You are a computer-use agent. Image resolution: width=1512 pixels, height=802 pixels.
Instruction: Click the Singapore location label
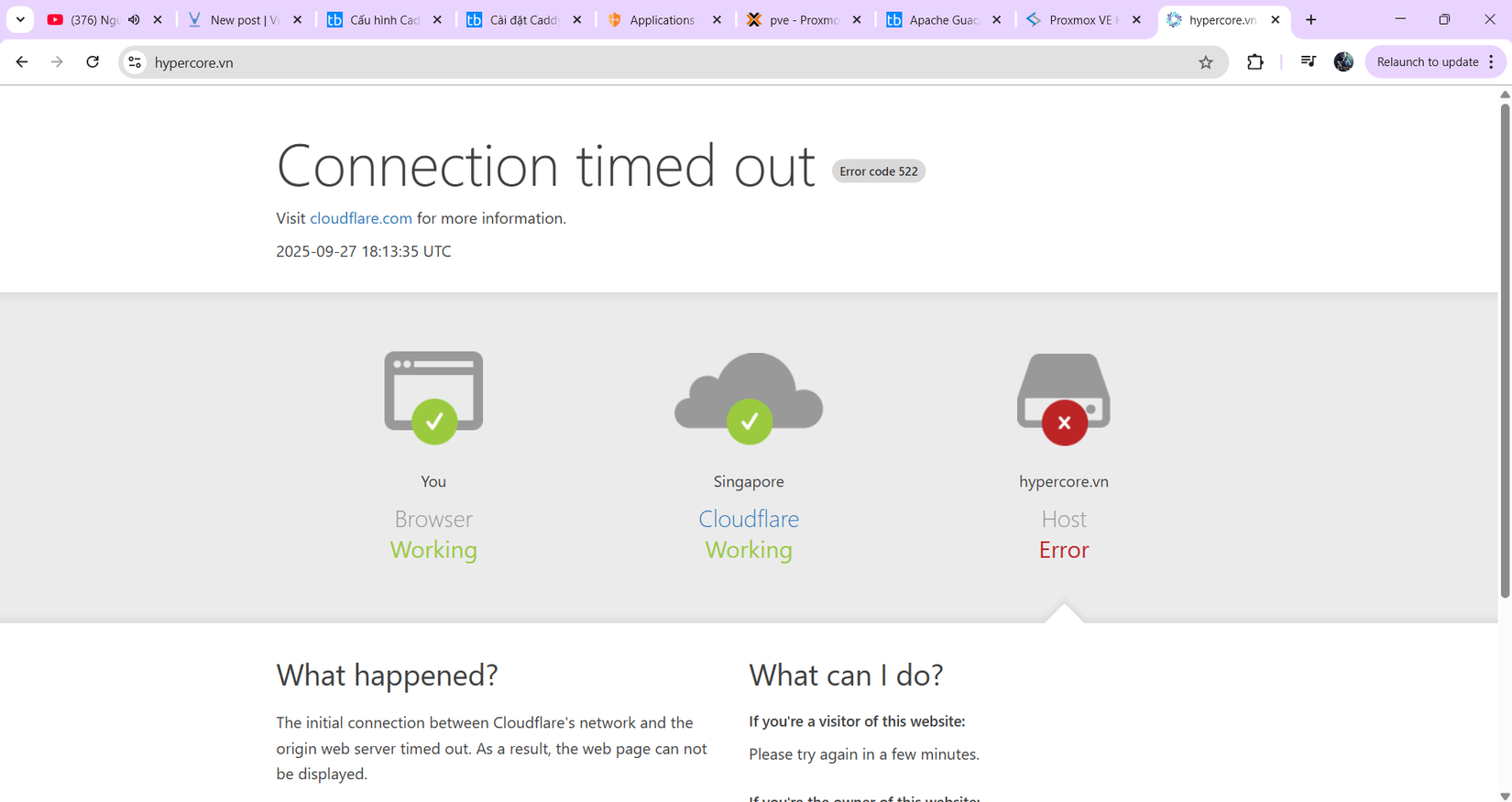pos(749,482)
